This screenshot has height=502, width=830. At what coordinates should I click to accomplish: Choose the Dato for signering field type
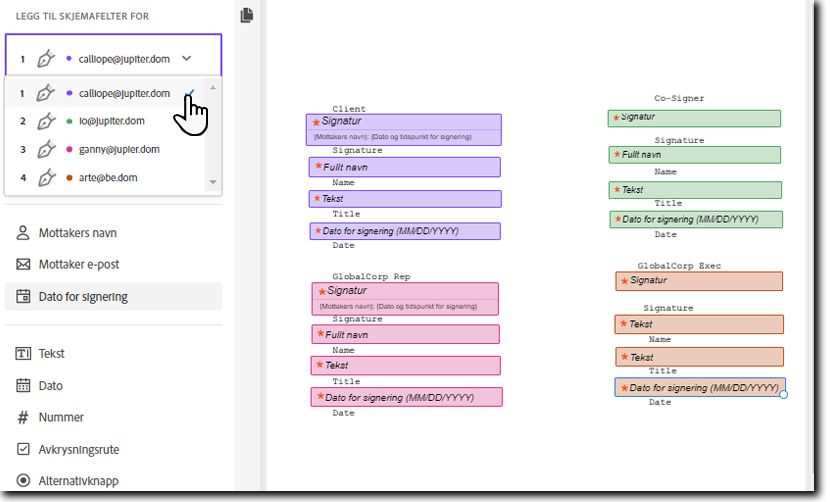coord(113,297)
